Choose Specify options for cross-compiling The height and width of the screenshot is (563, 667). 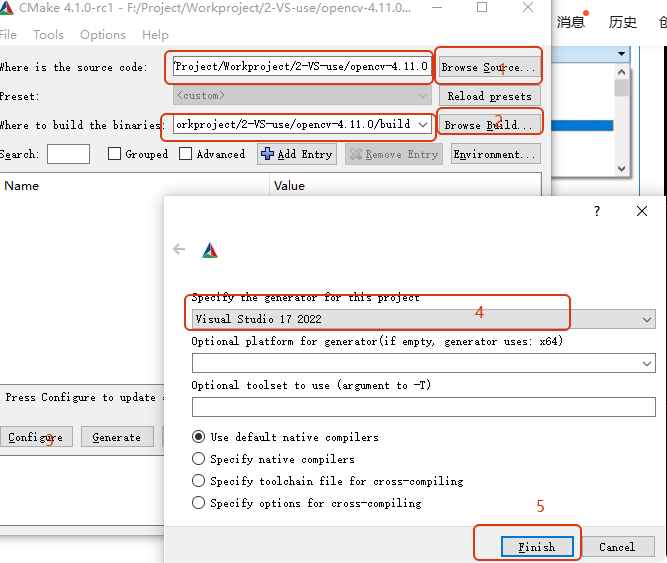(x=198, y=503)
